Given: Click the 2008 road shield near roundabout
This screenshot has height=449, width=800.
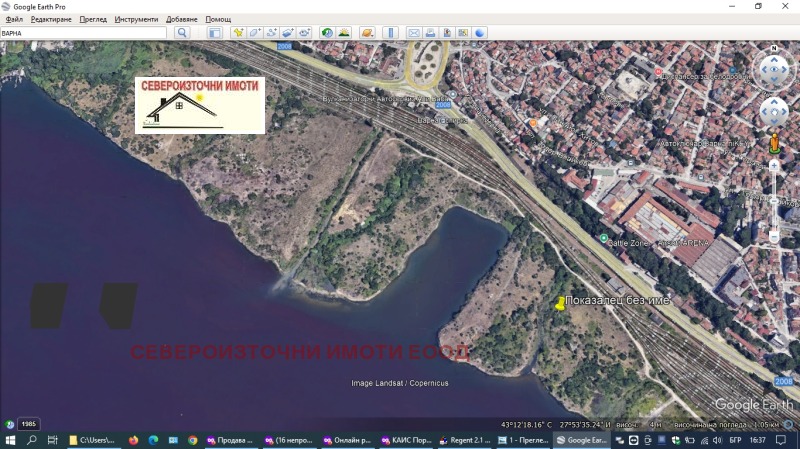Looking at the screenshot, I should coord(442,105).
